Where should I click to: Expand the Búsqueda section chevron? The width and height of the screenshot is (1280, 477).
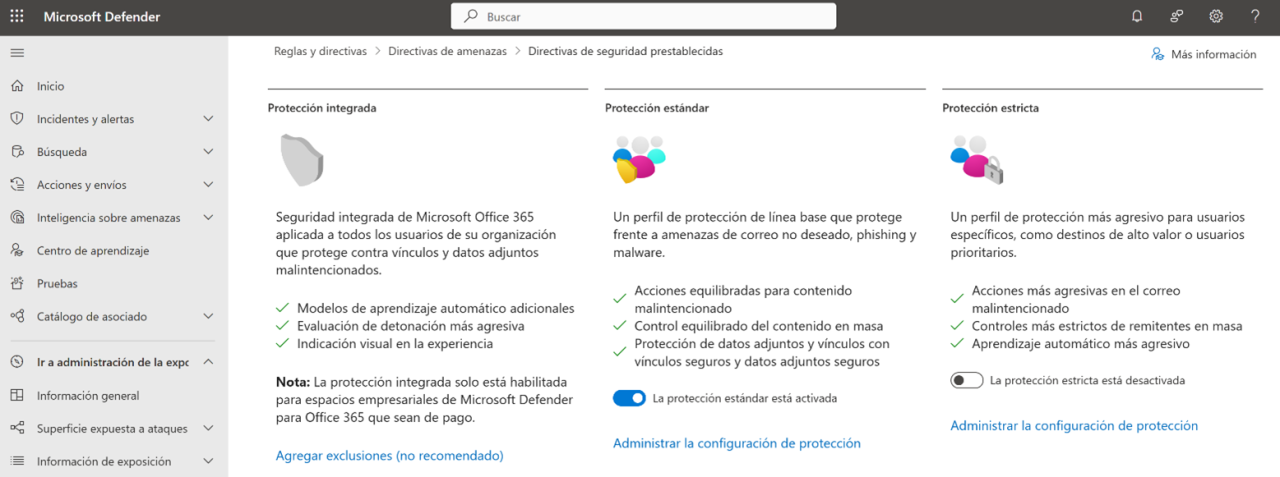pos(208,152)
